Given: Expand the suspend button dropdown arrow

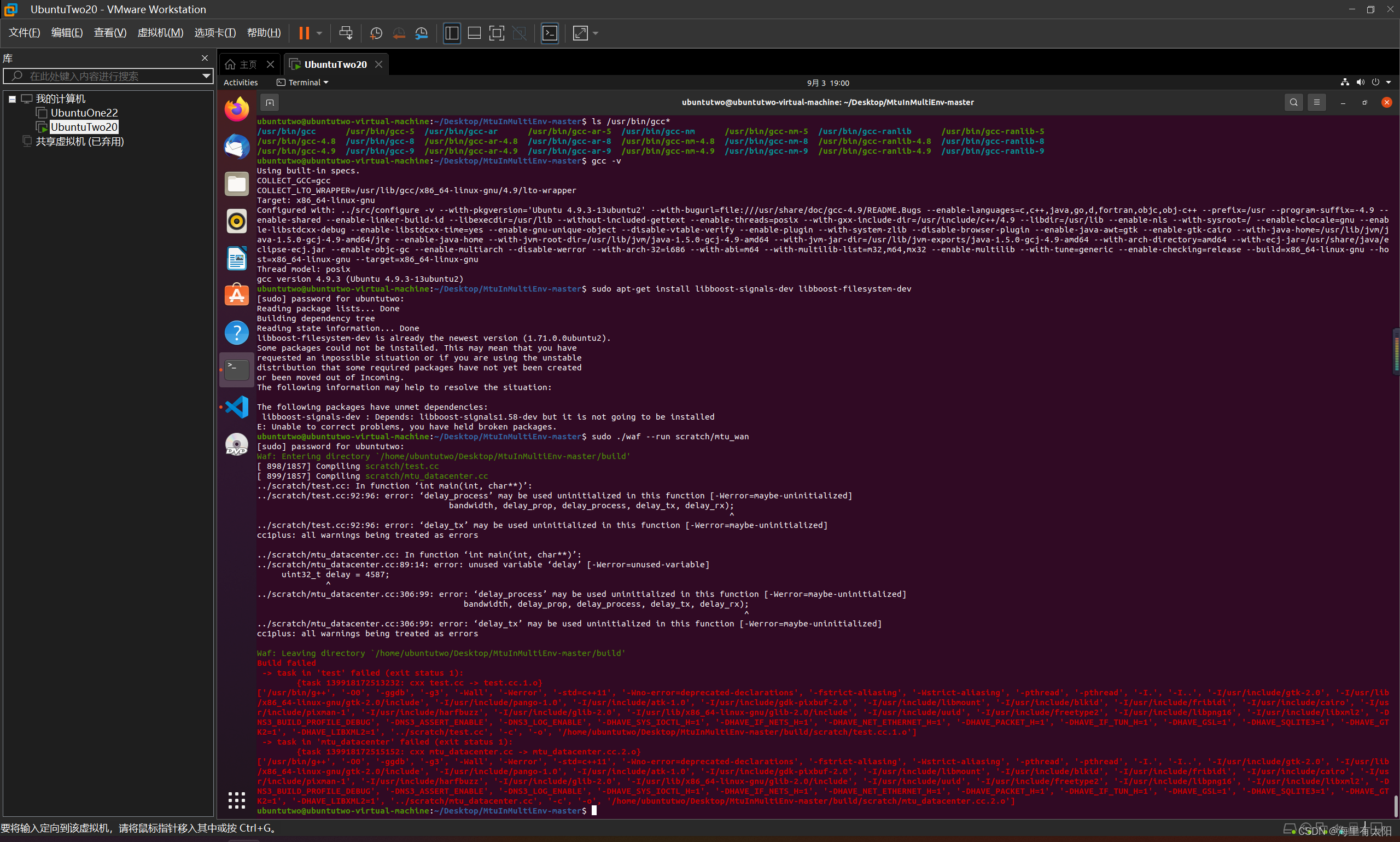Looking at the screenshot, I should coord(319,33).
